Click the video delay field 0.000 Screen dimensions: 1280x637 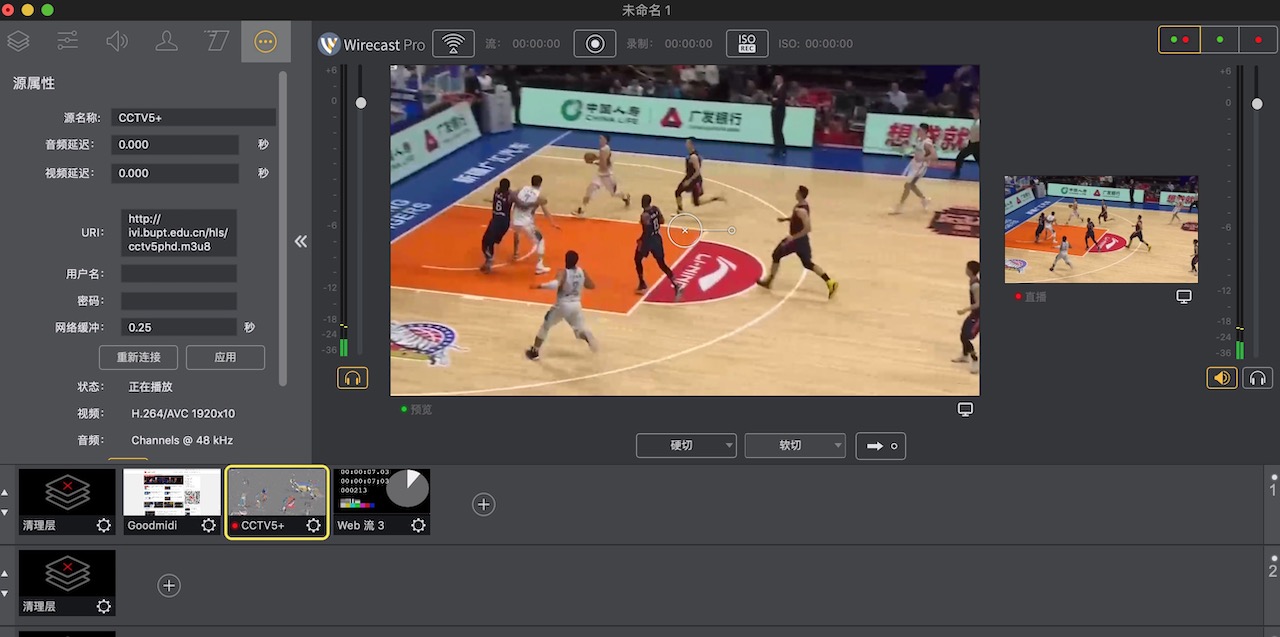click(175, 173)
